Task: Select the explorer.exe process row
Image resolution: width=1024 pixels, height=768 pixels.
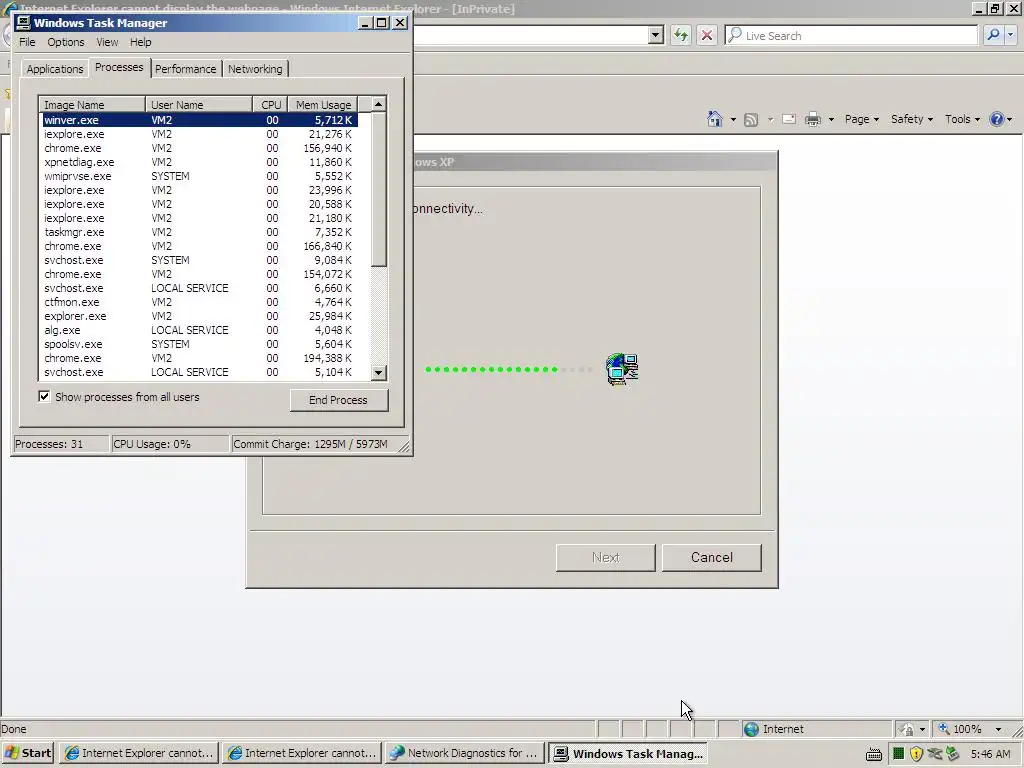Action: [199, 316]
